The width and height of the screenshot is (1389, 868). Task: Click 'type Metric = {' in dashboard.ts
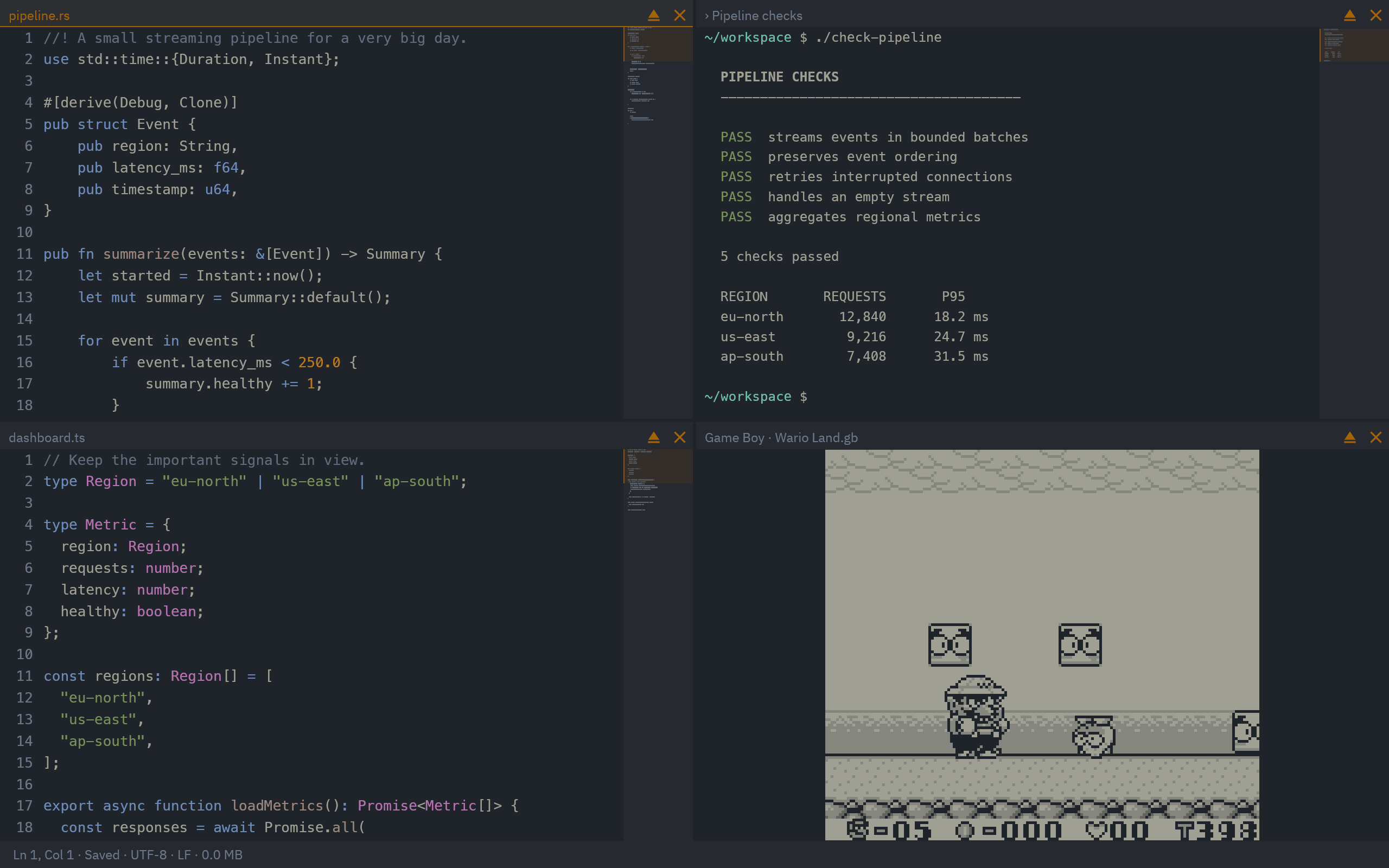(x=107, y=525)
